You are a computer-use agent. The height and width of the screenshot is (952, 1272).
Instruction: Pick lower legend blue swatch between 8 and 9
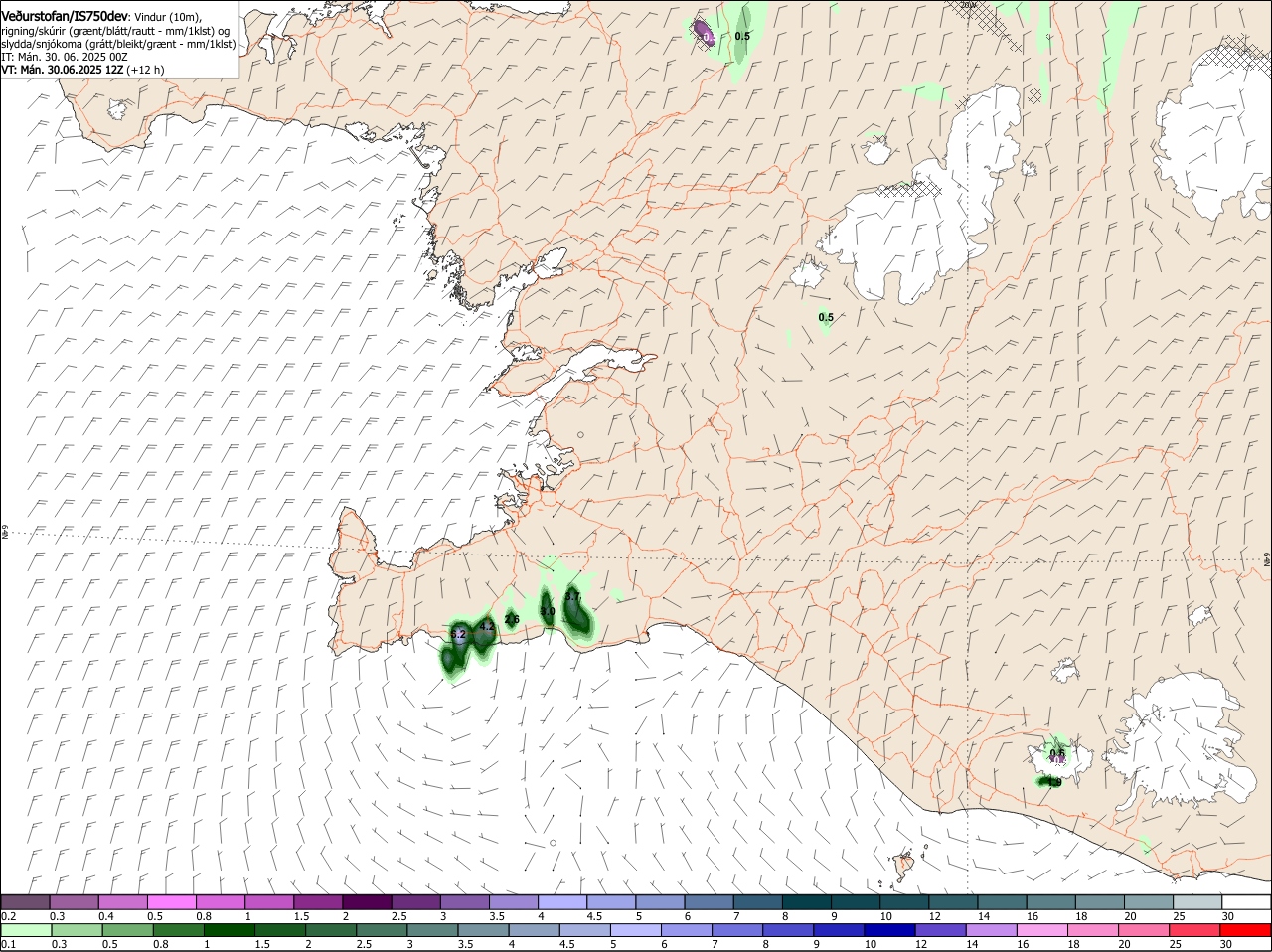click(791, 931)
